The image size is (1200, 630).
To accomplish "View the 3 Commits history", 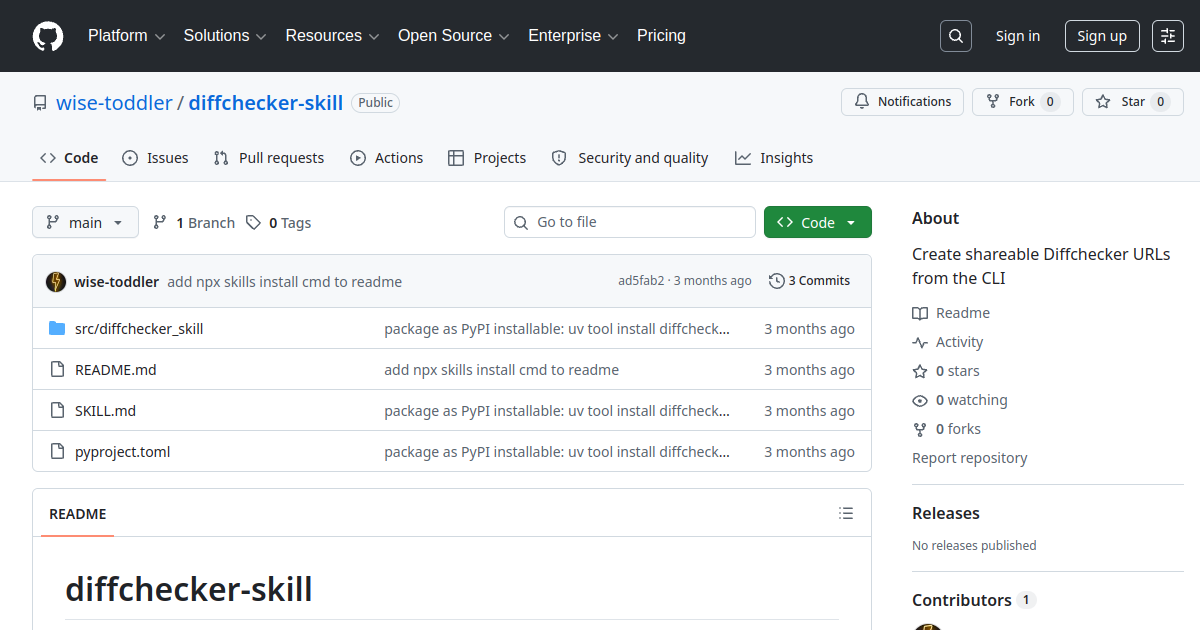I will tap(810, 281).
